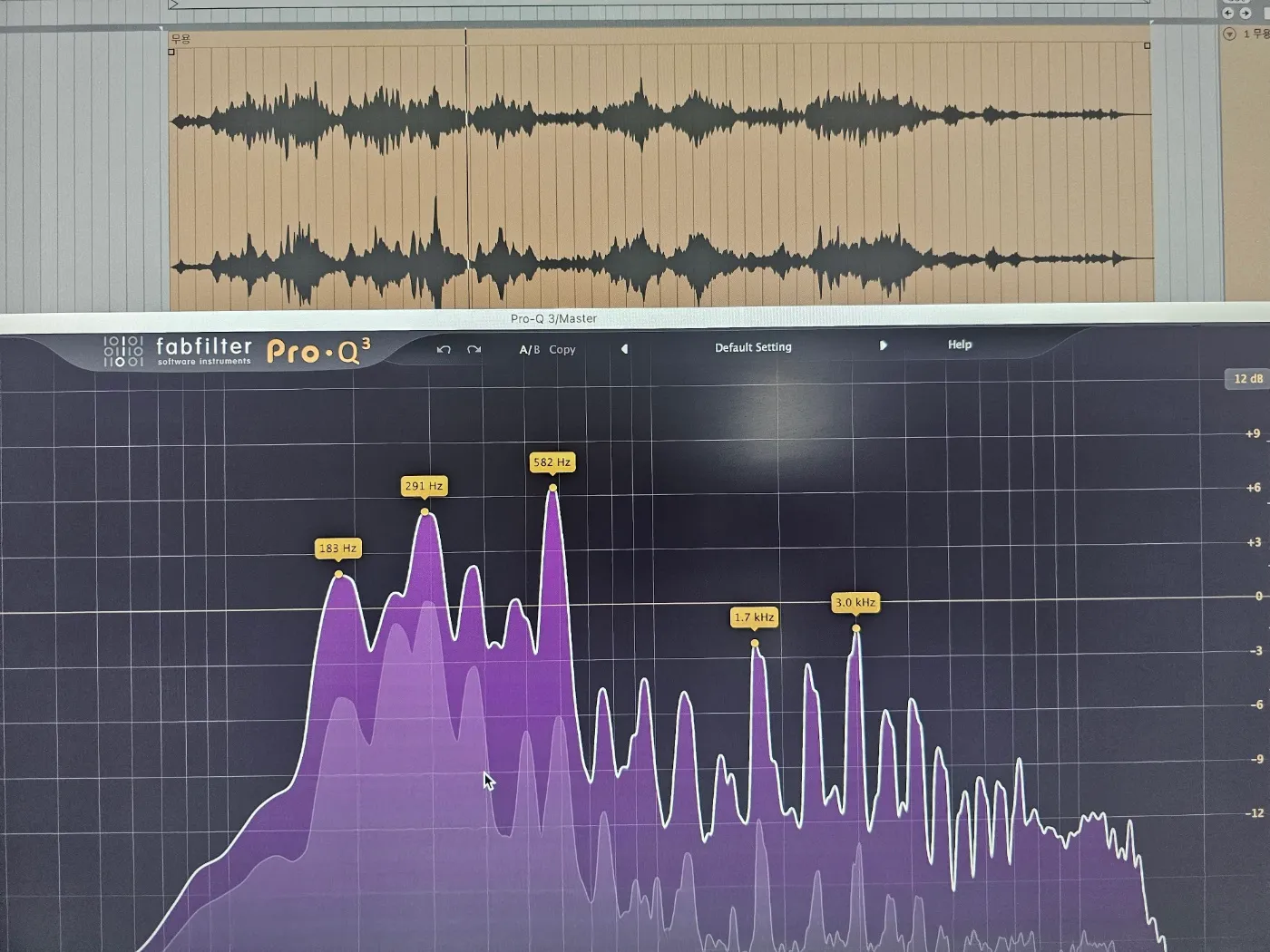Click the fade-out handle at clip end
Viewport: 1270px width, 952px height.
coord(1147,45)
